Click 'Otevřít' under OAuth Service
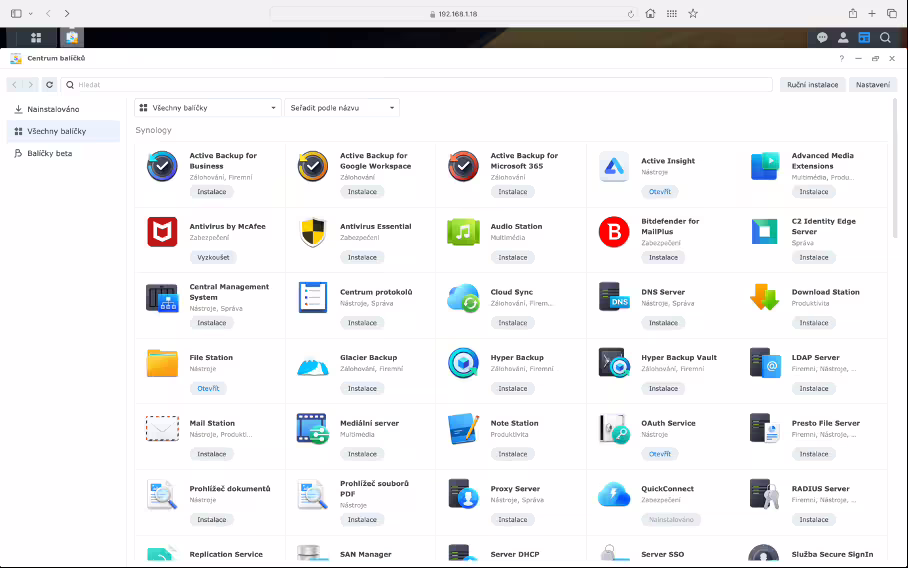Image resolution: width=908 pixels, height=568 pixels. [x=660, y=454]
